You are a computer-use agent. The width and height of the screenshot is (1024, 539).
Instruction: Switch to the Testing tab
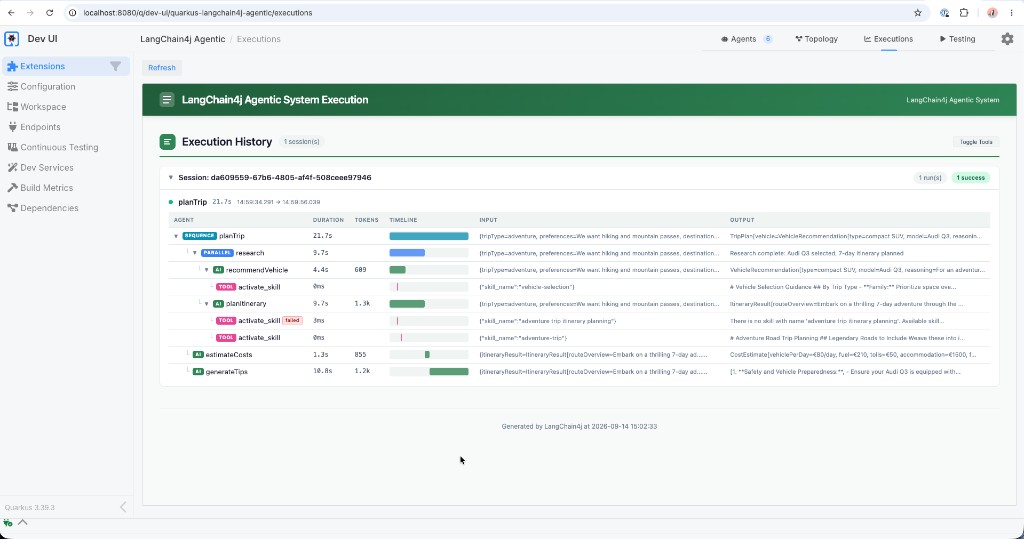click(957, 39)
